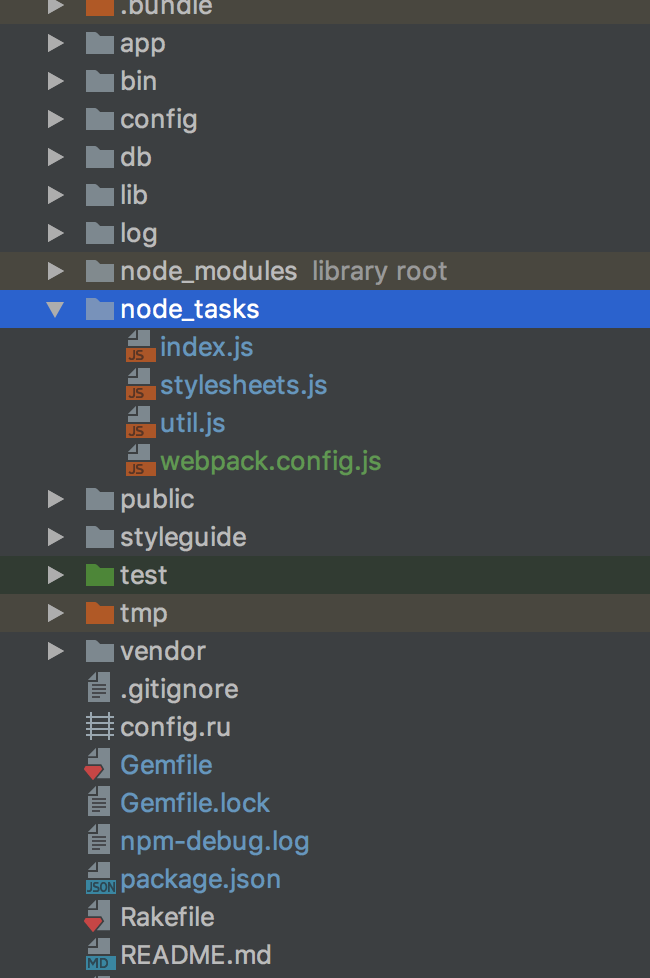Select Gemfile.lock in project tree
The image size is (650, 978).
[195, 803]
